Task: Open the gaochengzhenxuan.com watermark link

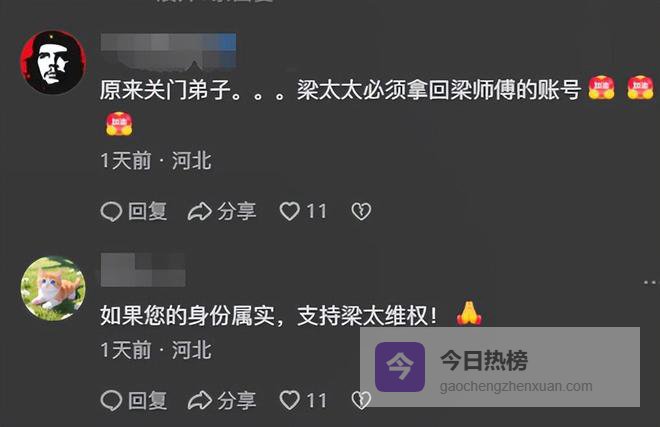Action: [x=516, y=386]
